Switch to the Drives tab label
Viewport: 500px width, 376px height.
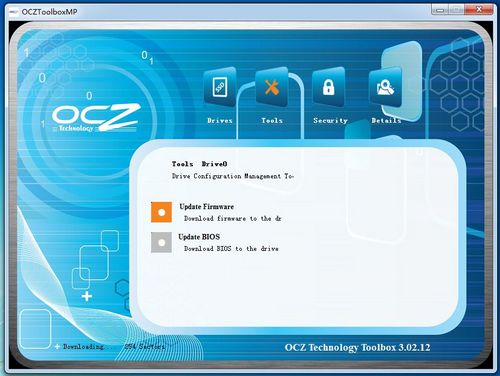pyautogui.click(x=220, y=120)
